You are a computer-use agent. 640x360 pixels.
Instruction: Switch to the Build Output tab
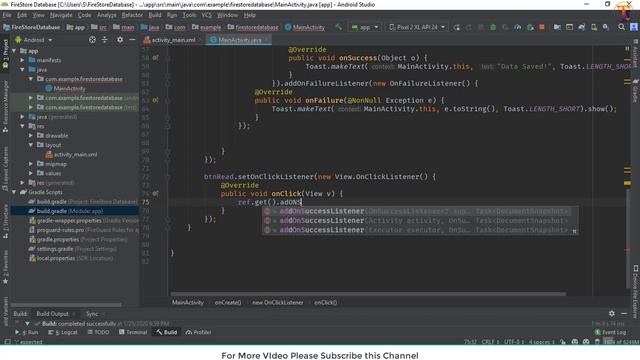pos(52,313)
